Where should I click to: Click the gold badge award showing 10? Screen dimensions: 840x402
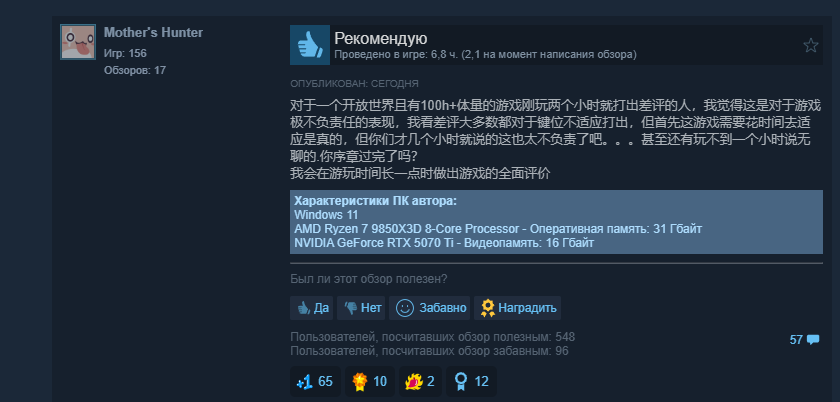370,382
